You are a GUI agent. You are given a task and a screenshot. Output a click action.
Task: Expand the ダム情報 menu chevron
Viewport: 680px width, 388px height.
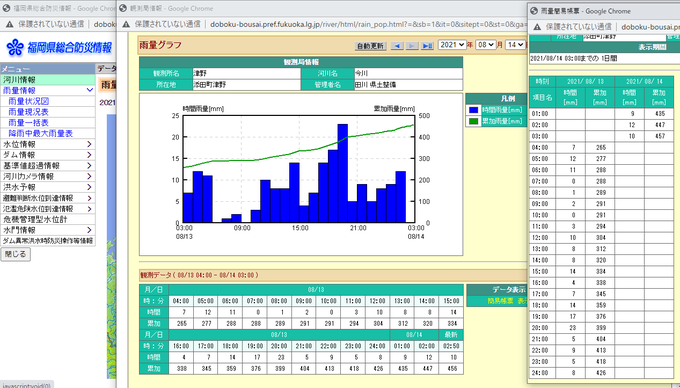coord(89,155)
